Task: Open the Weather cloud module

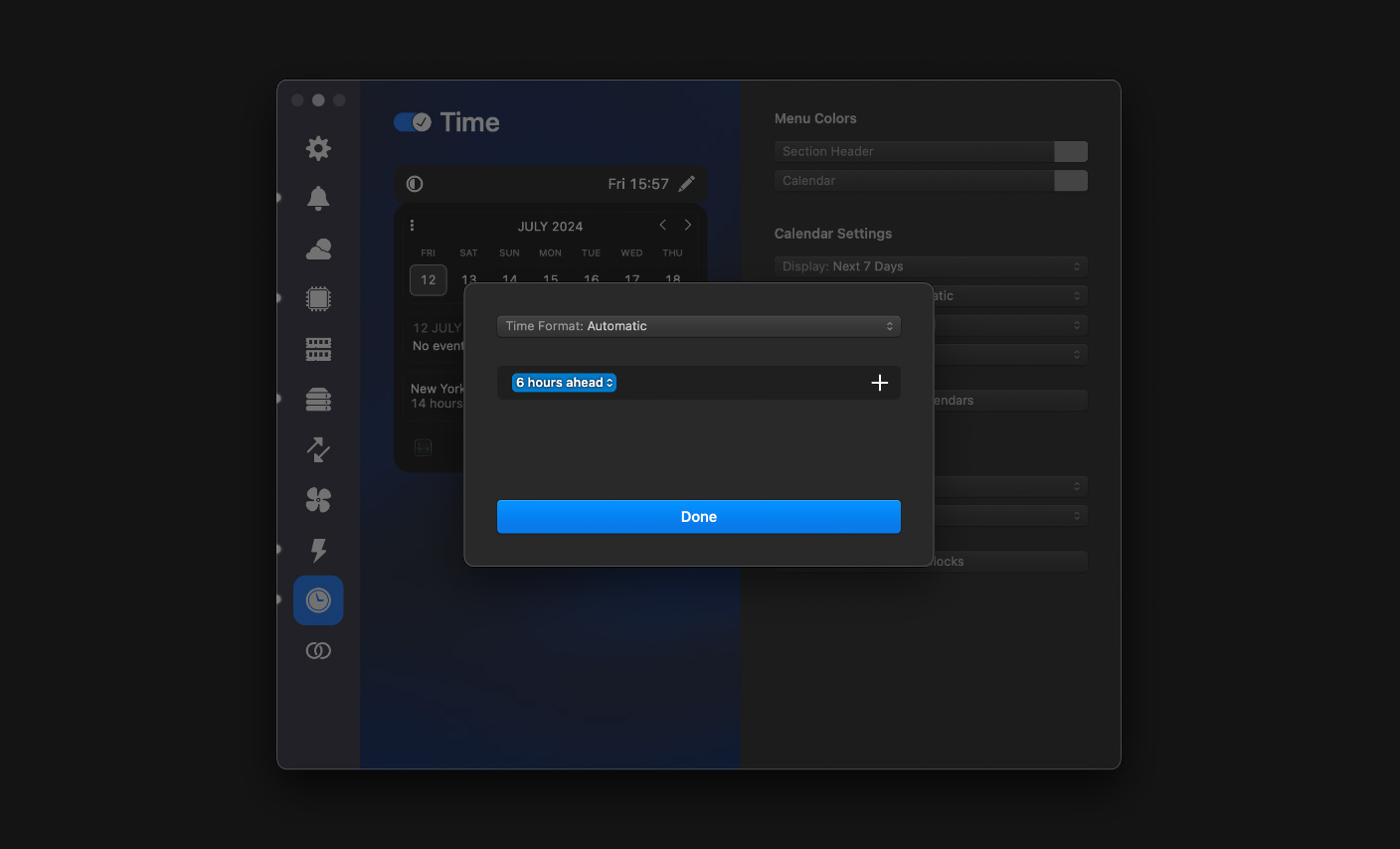Action: (x=318, y=249)
